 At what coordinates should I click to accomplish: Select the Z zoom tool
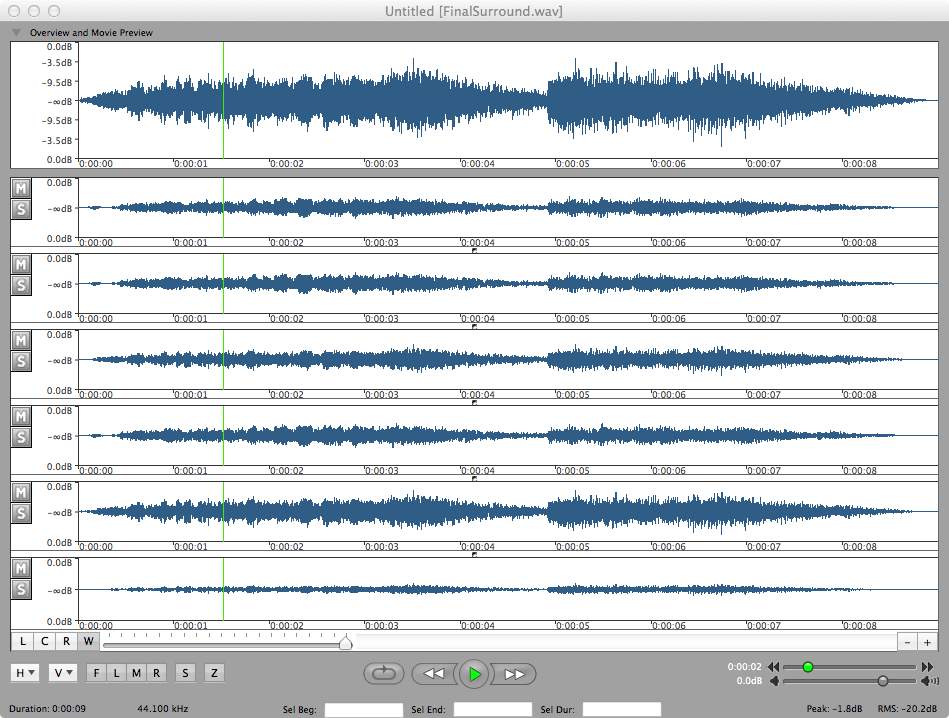tap(214, 673)
